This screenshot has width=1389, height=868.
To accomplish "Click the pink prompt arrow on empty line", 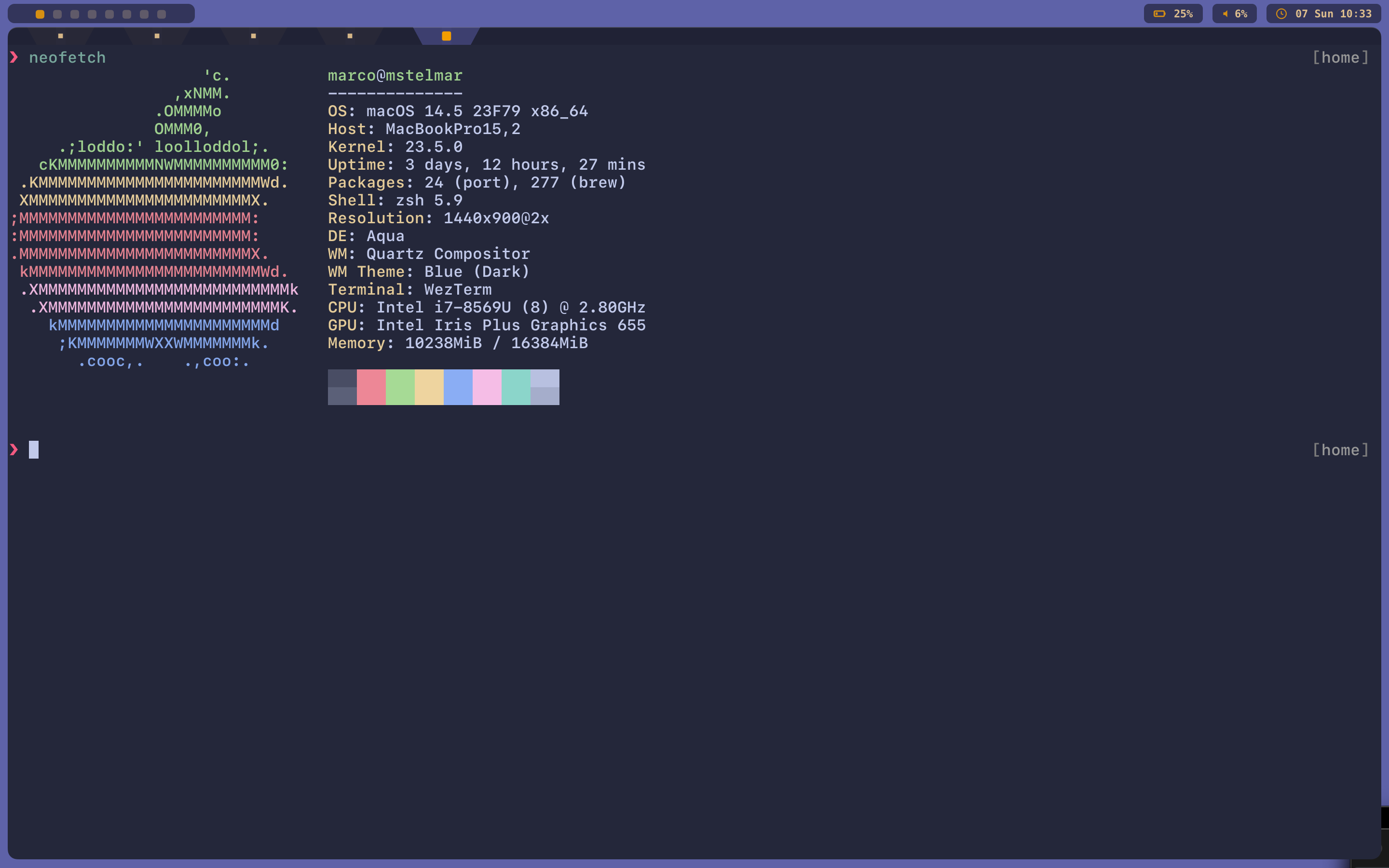I will [x=14, y=449].
